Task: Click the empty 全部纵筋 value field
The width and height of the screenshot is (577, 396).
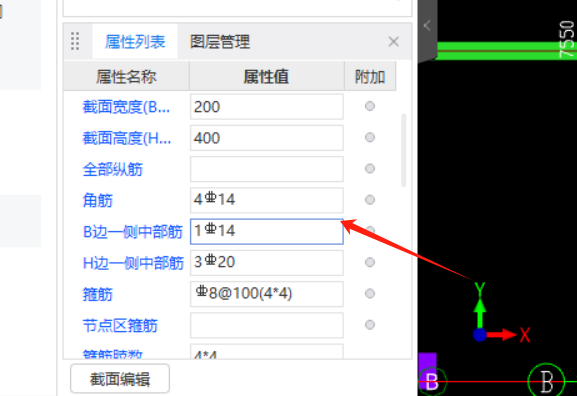Action: (267, 169)
